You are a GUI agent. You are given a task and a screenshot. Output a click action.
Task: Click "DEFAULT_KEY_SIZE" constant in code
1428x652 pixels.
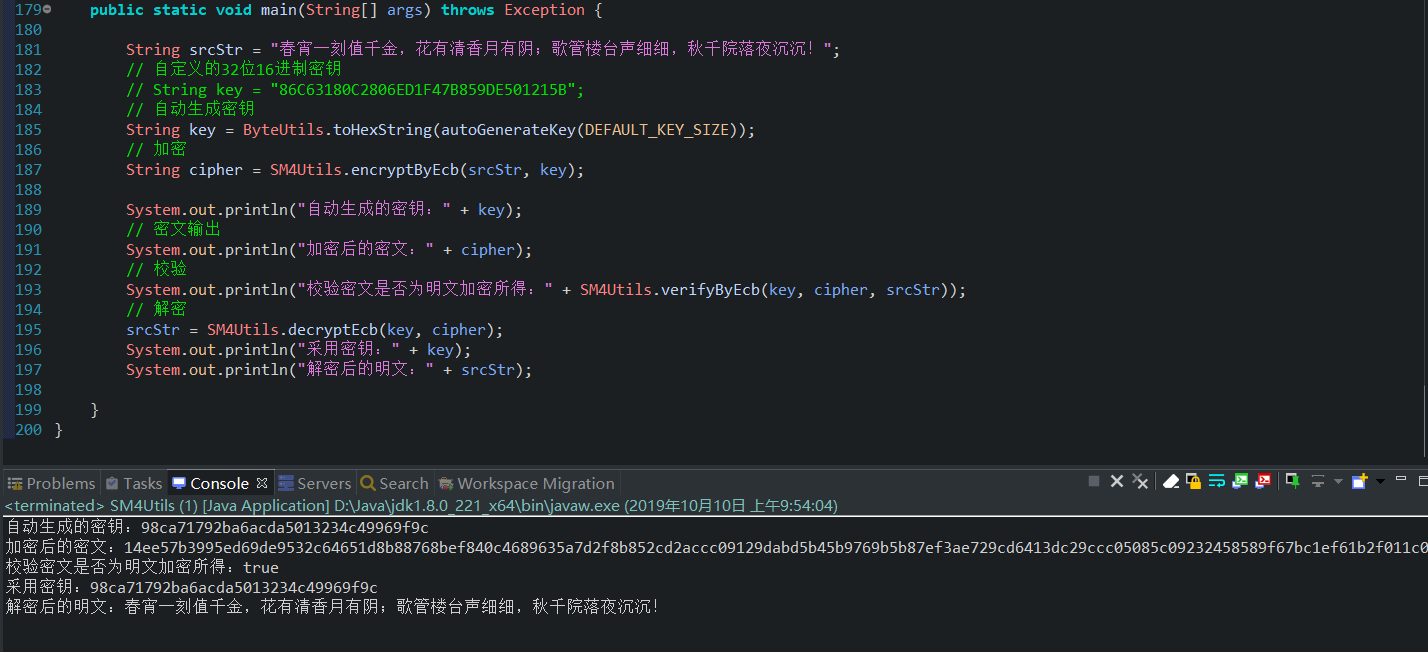(x=657, y=130)
